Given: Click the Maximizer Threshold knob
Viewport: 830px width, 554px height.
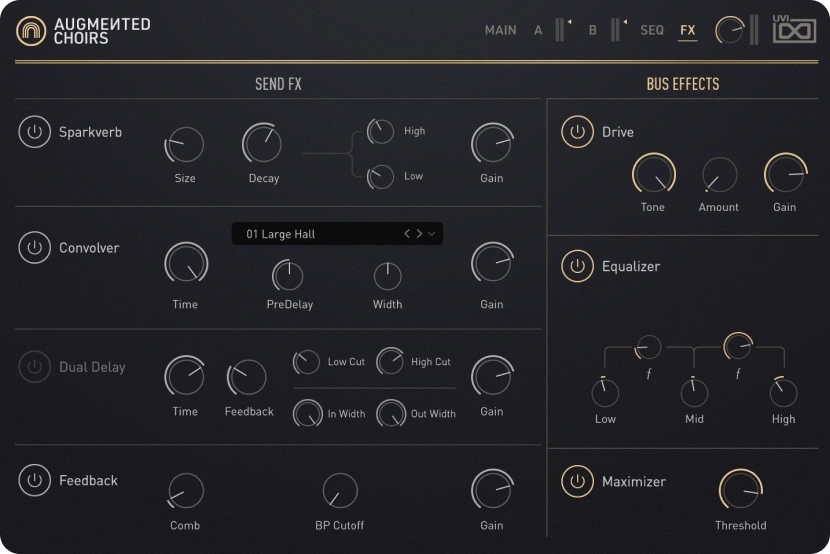Looking at the screenshot, I should (x=740, y=489).
